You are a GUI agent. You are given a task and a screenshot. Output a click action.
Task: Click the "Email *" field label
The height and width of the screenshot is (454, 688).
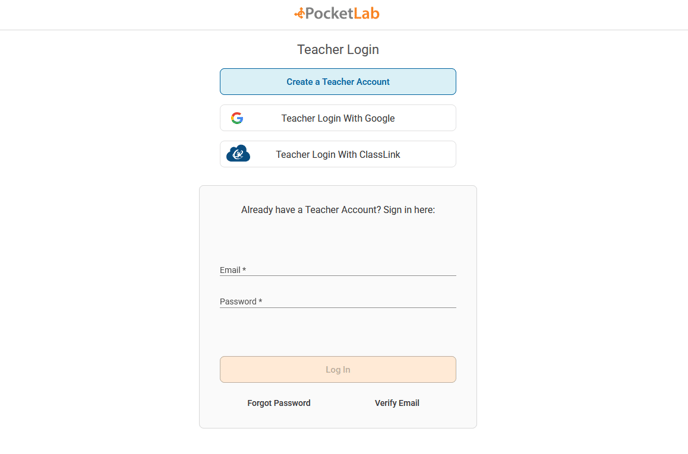(x=233, y=270)
